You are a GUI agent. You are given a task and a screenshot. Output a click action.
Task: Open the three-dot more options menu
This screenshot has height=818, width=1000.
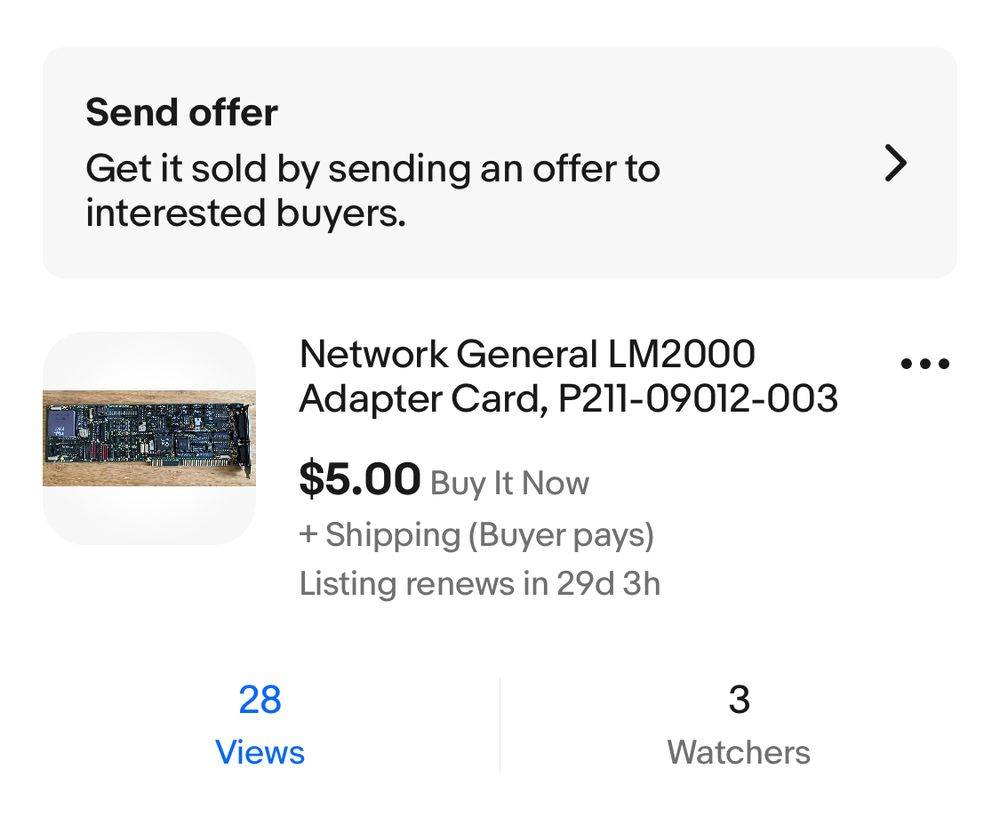point(924,364)
